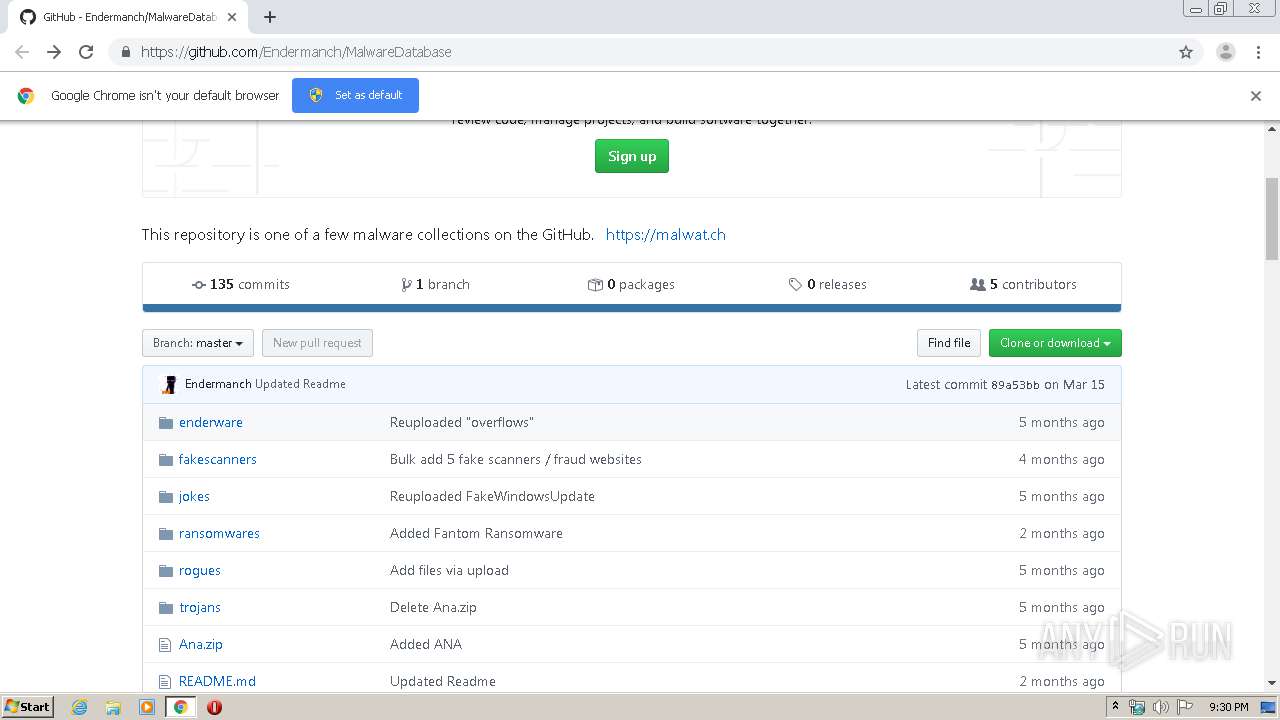Open the 0 packages tab
This screenshot has width=1280, height=720.
tap(631, 285)
